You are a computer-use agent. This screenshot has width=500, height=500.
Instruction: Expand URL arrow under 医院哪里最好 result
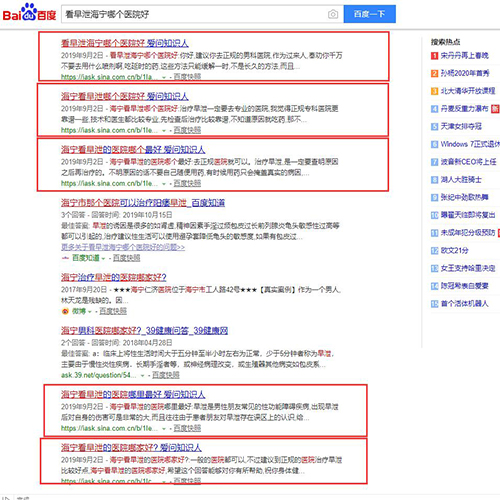tap(164, 429)
